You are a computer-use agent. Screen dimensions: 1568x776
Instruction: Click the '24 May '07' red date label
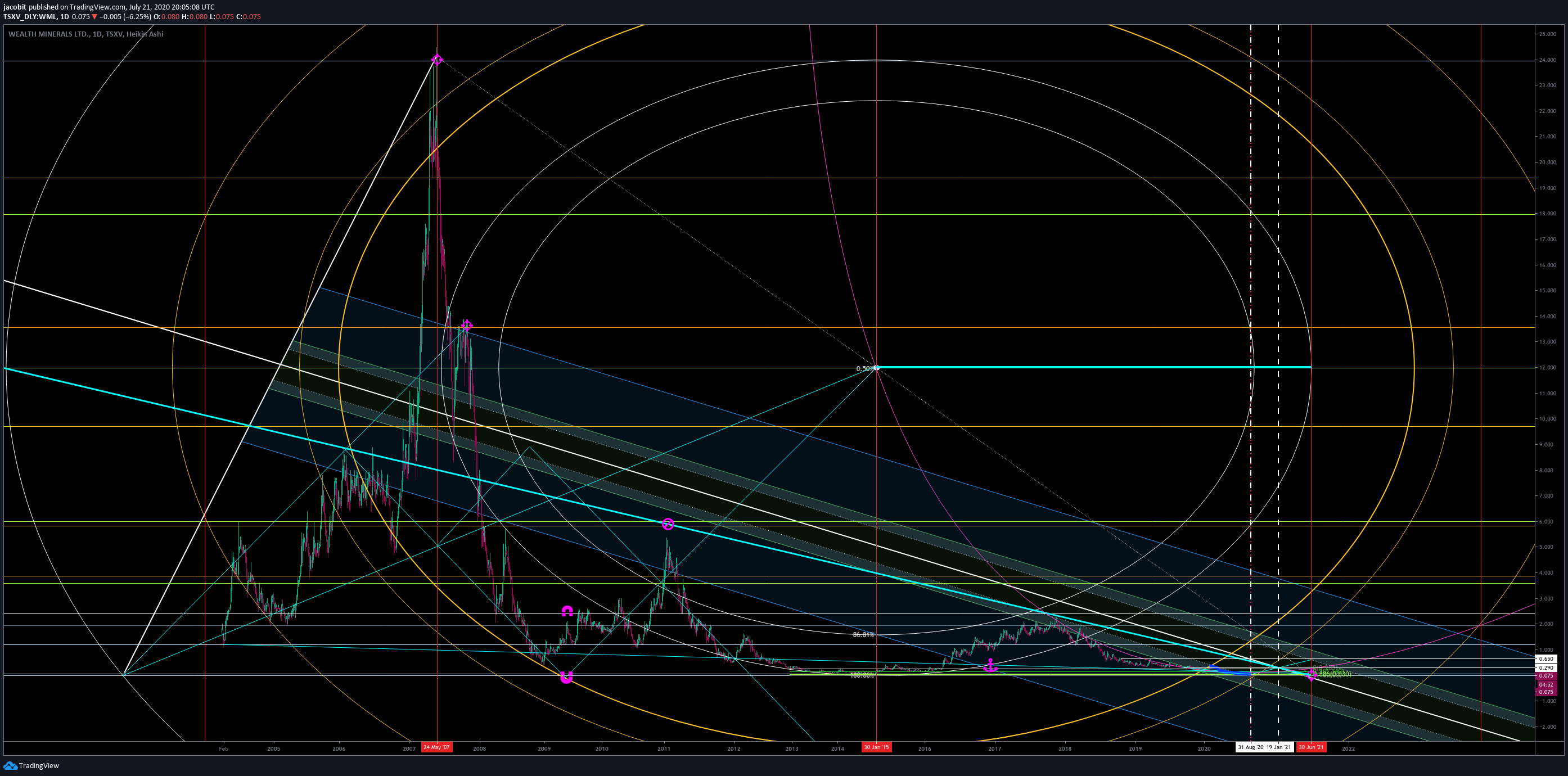pos(436,747)
